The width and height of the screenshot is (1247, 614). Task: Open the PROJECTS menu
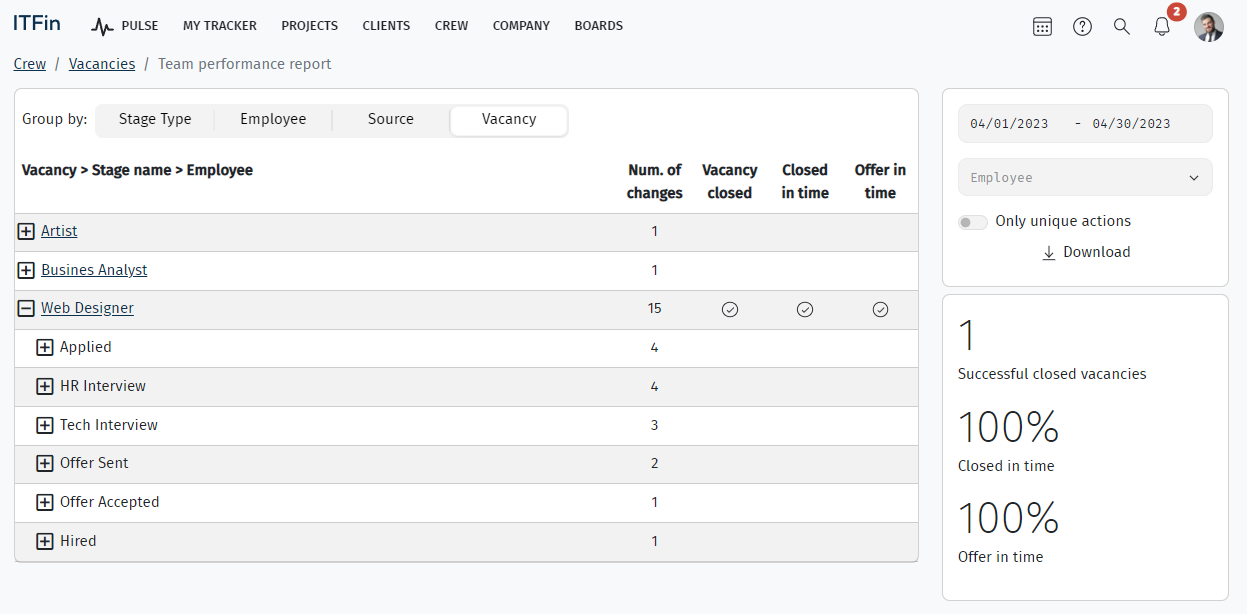[310, 26]
